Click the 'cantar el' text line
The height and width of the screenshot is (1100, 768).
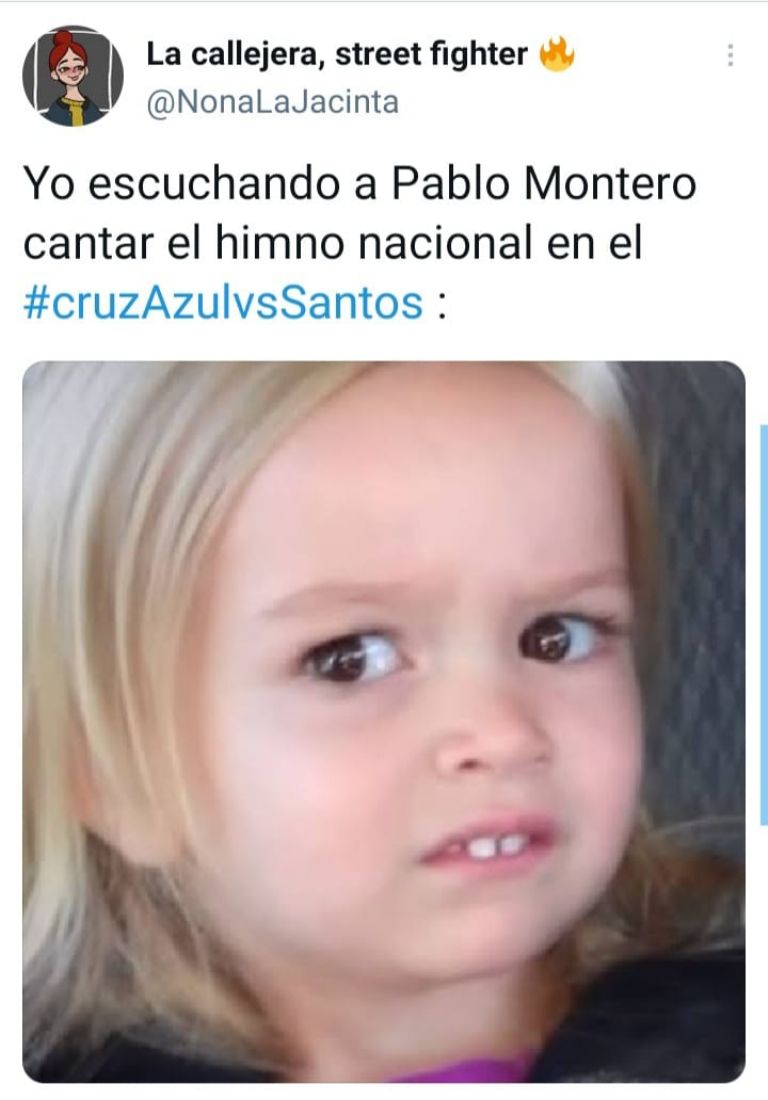pyautogui.click(x=115, y=244)
